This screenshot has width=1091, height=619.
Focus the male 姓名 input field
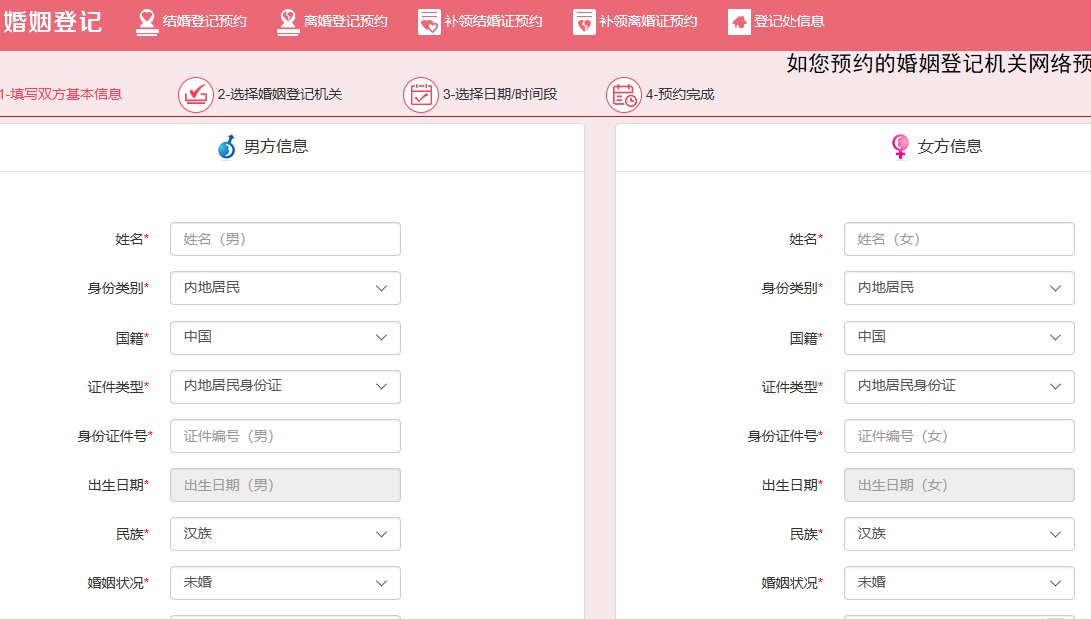285,239
